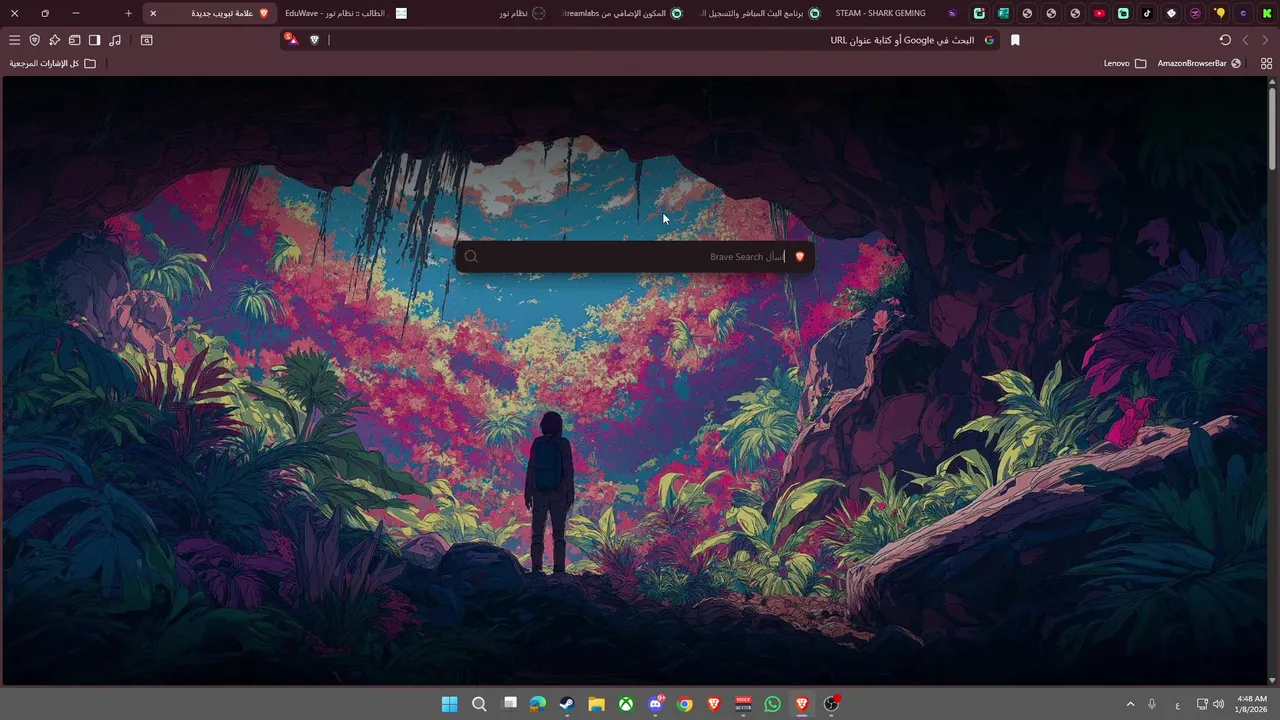Click the Brave lion icon inside search box
The image size is (1280, 720).
(799, 257)
